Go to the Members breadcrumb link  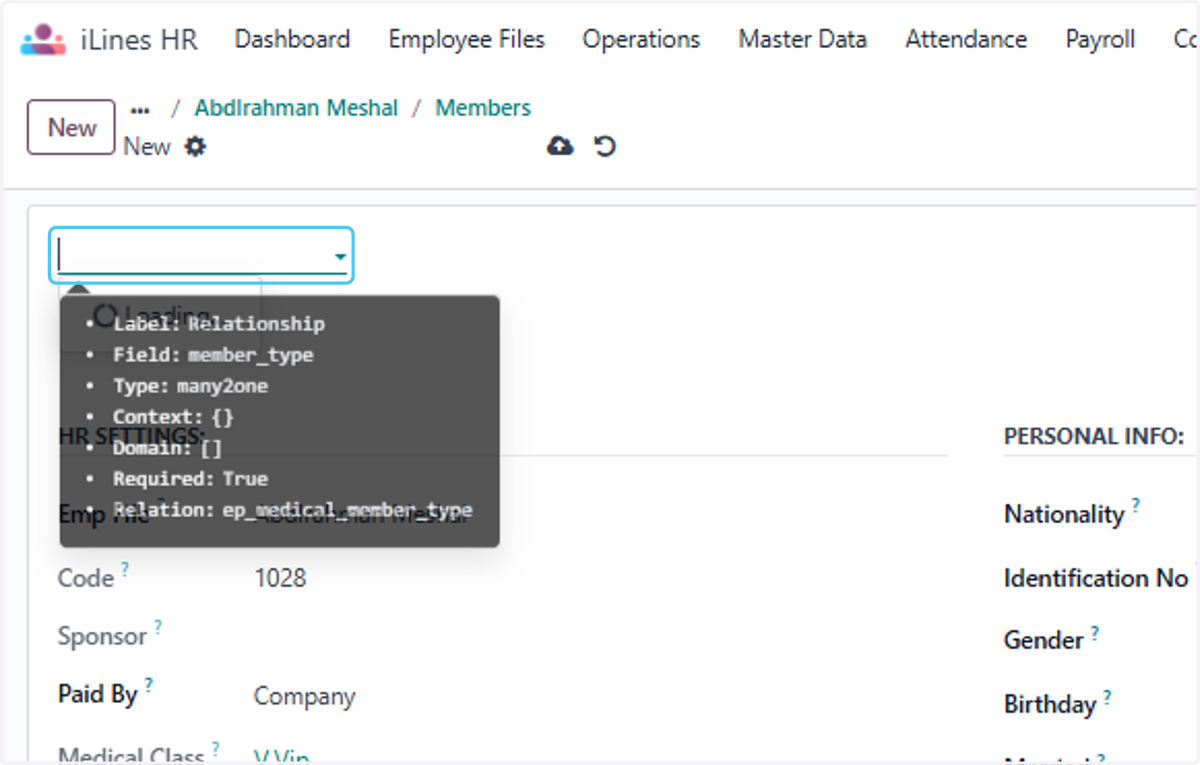click(483, 108)
